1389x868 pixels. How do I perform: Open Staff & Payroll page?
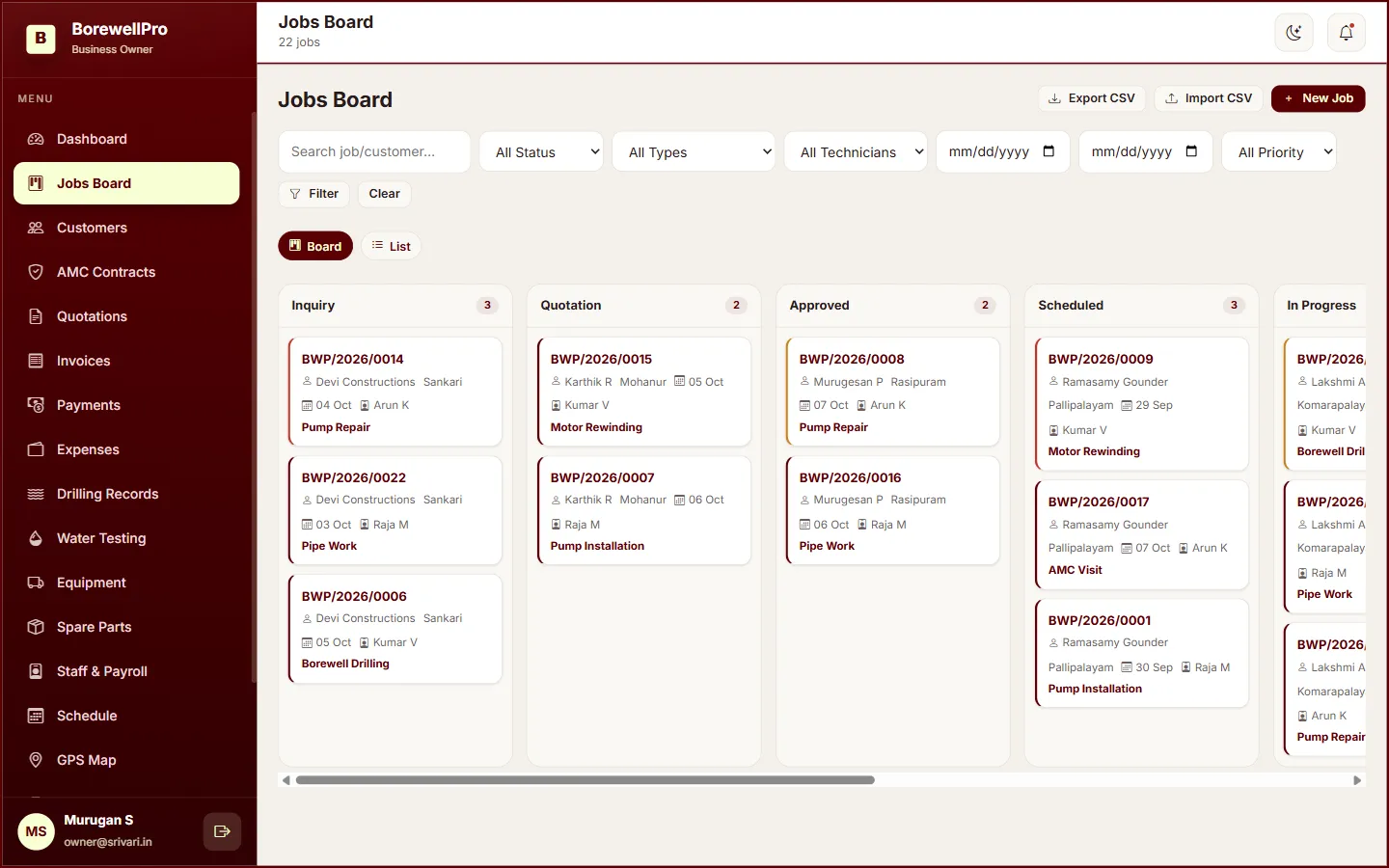tap(126, 671)
